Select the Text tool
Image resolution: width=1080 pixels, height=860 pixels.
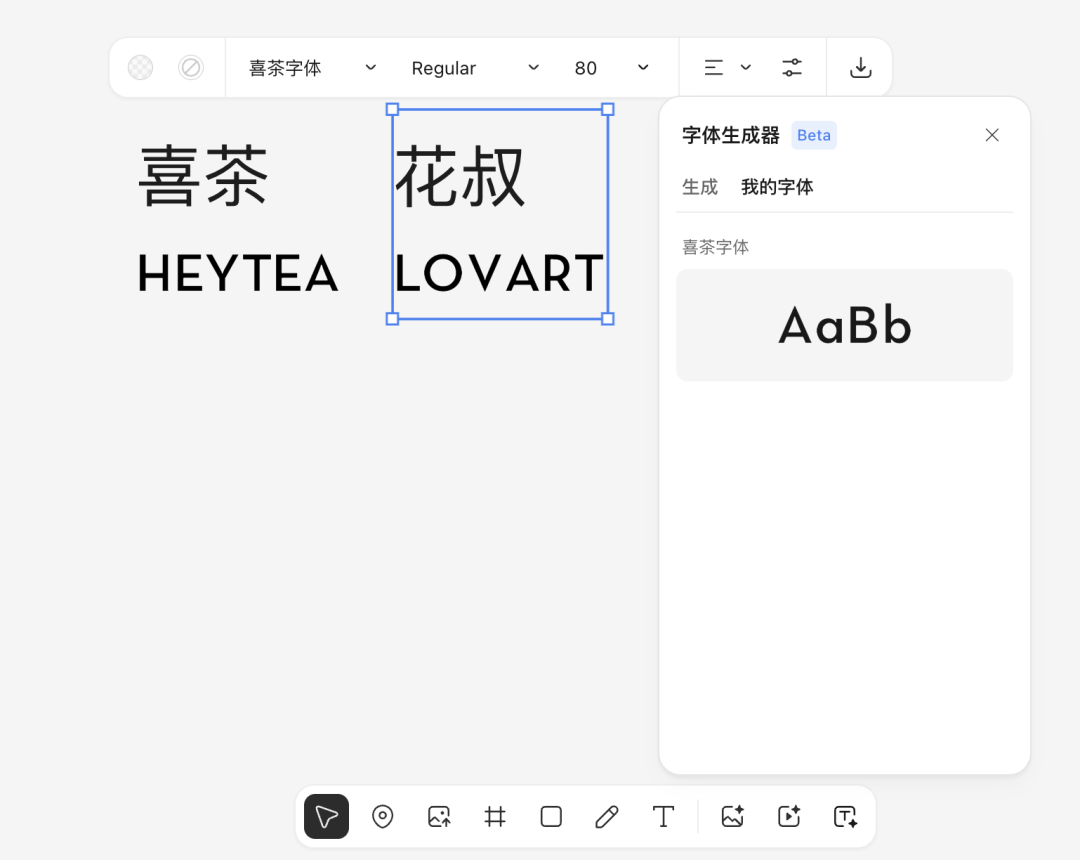pyautogui.click(x=663, y=817)
